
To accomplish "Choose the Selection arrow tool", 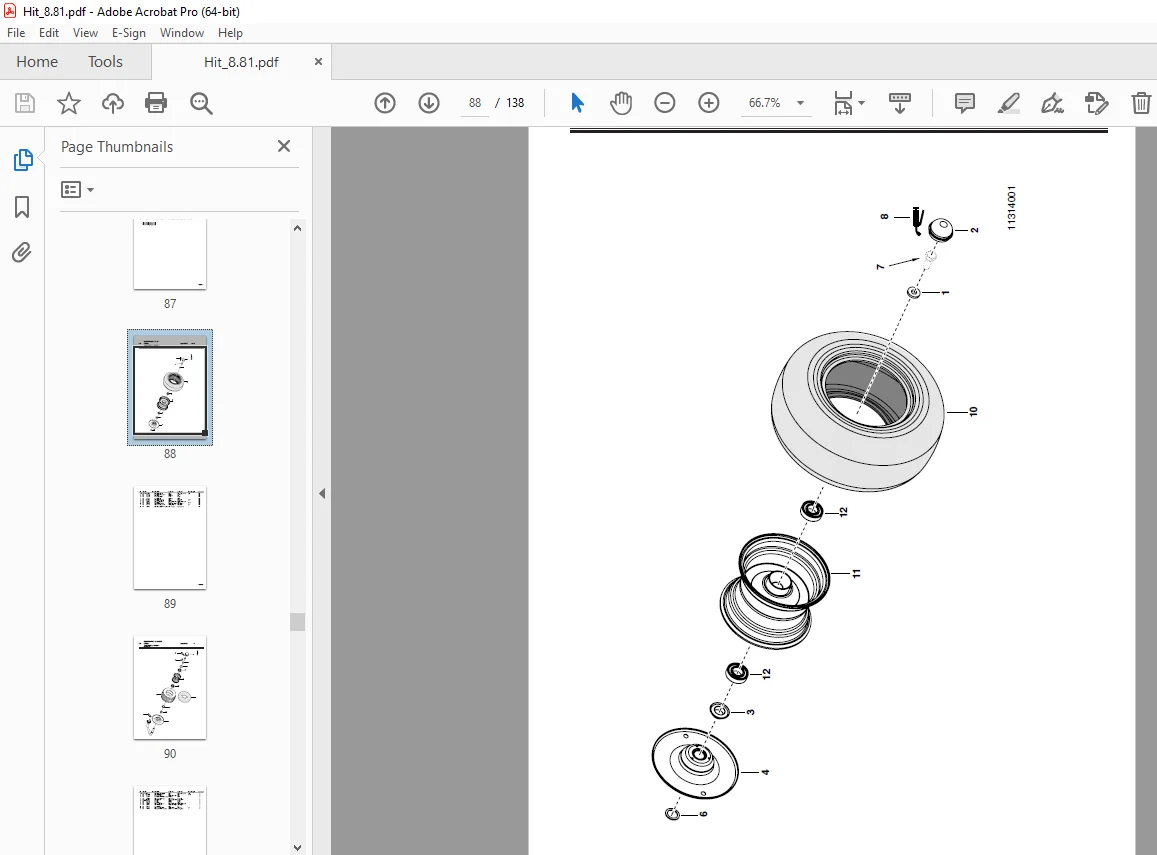I will [577, 103].
